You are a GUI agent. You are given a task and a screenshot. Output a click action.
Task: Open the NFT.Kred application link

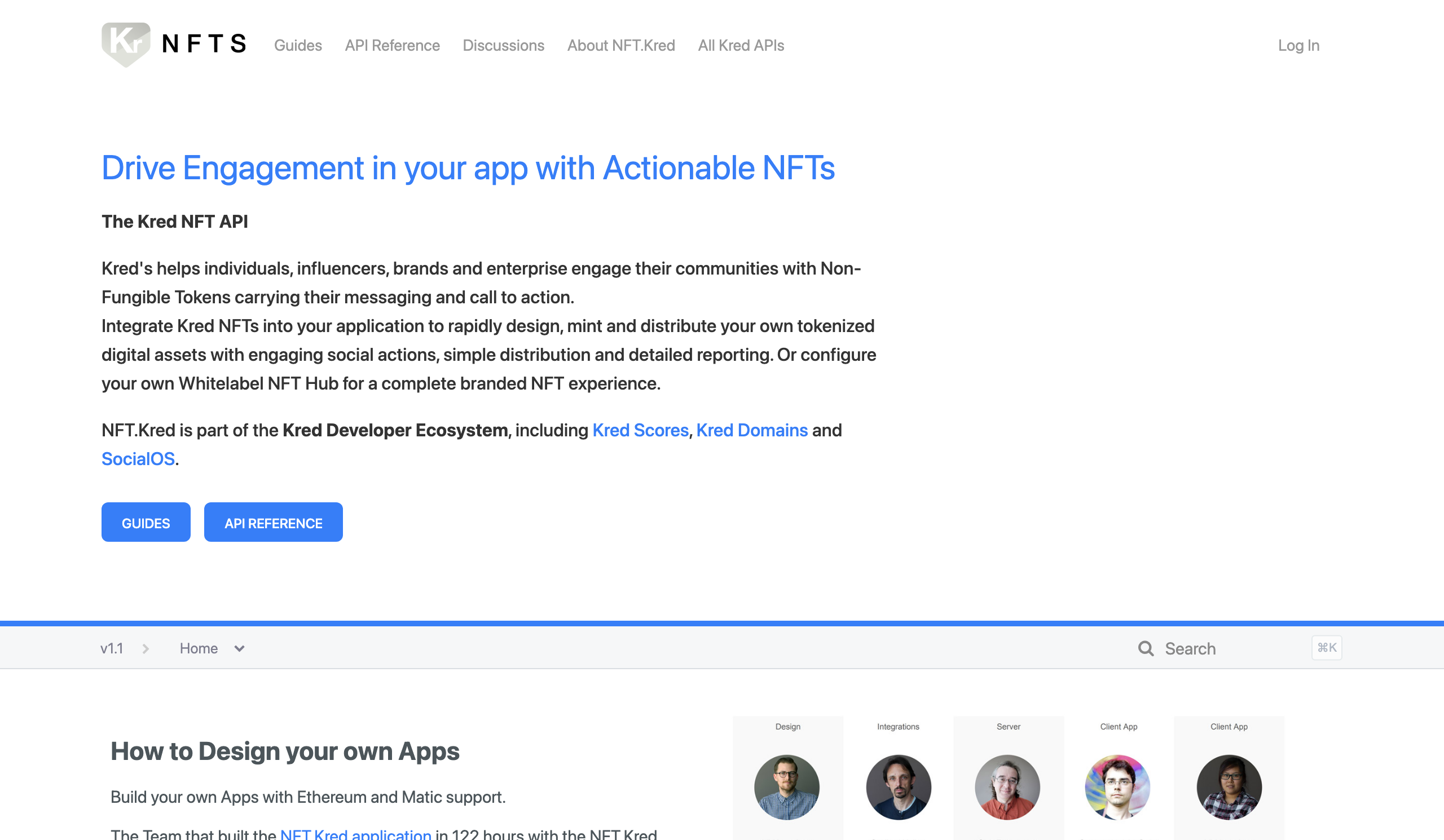pyautogui.click(x=356, y=834)
